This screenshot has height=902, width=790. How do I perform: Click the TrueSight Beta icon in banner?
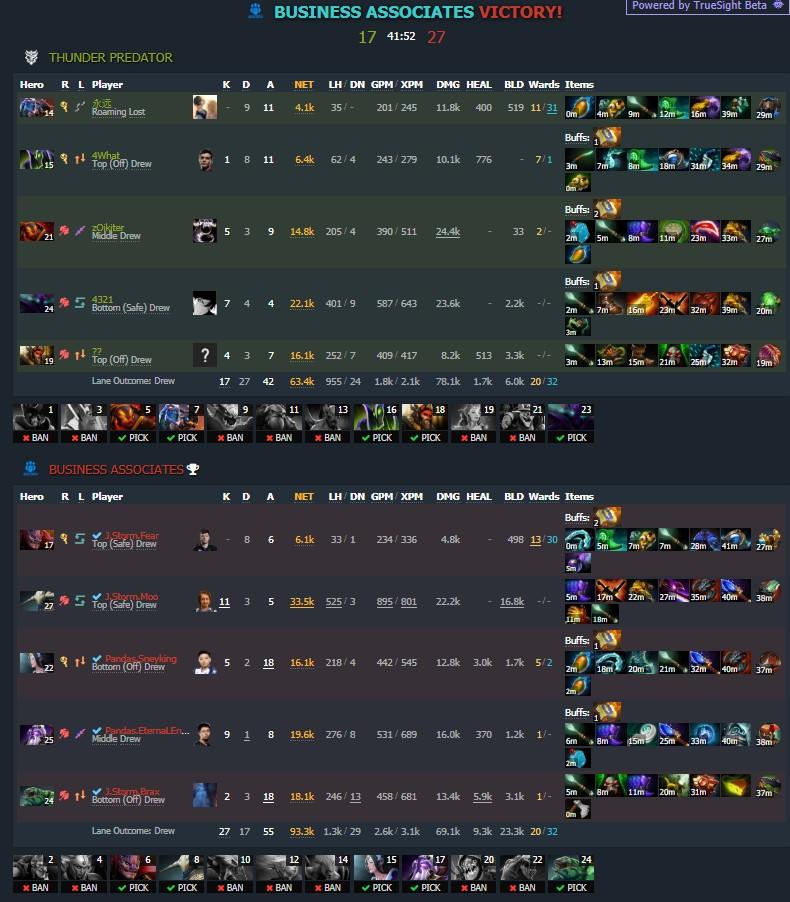[x=777, y=5]
